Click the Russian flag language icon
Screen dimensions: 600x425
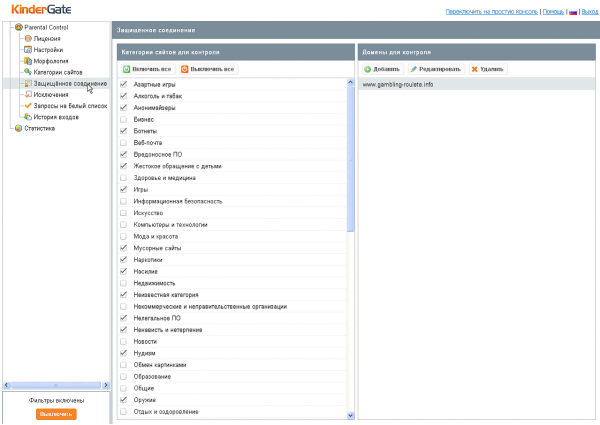pos(573,12)
